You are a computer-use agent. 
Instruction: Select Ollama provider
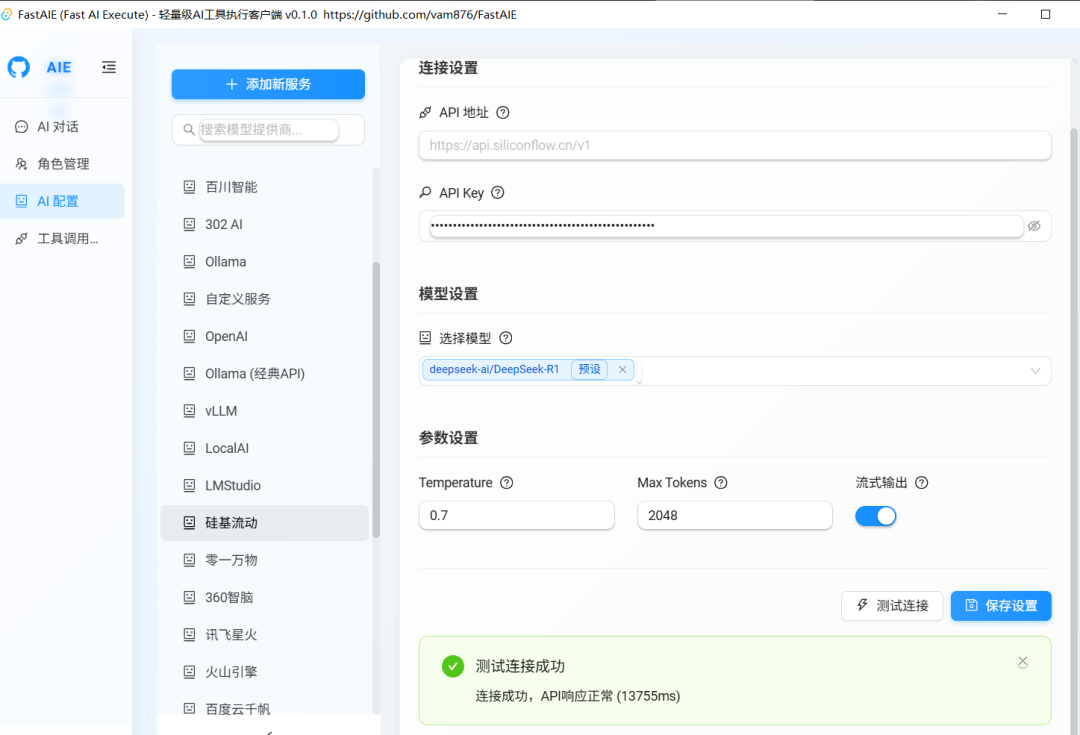pos(264,262)
